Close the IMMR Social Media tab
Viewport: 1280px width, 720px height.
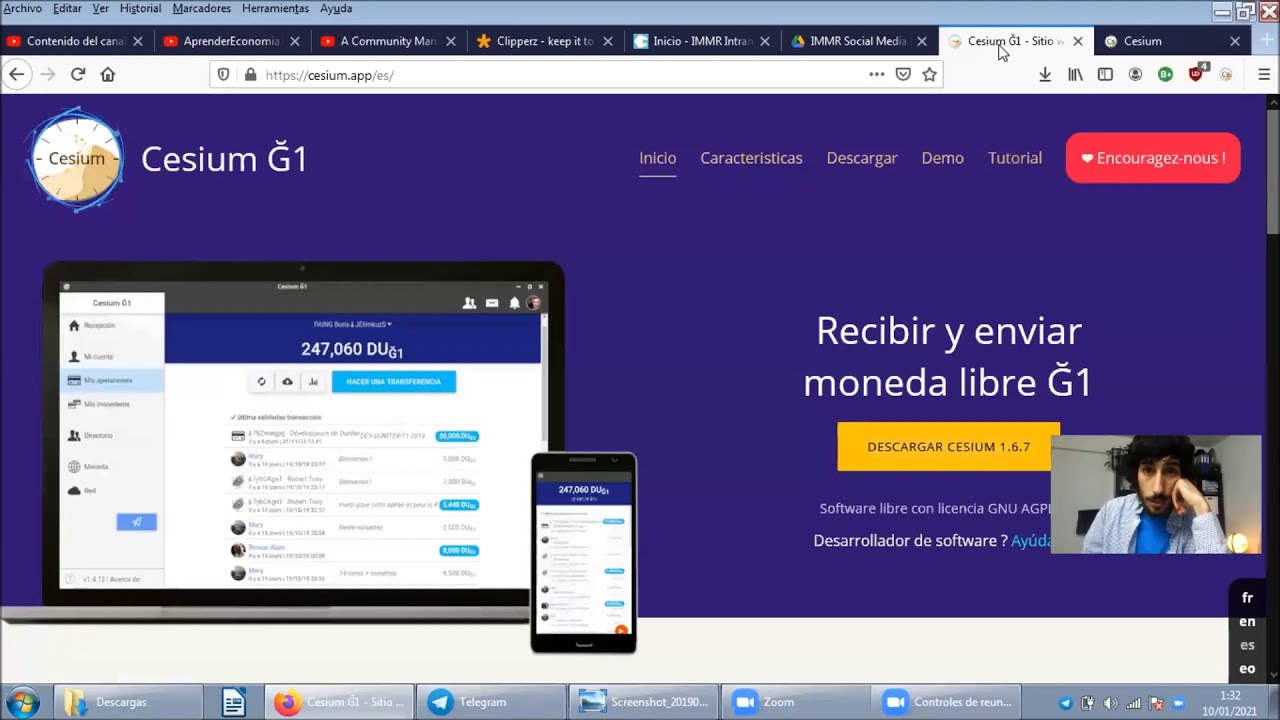click(x=921, y=41)
